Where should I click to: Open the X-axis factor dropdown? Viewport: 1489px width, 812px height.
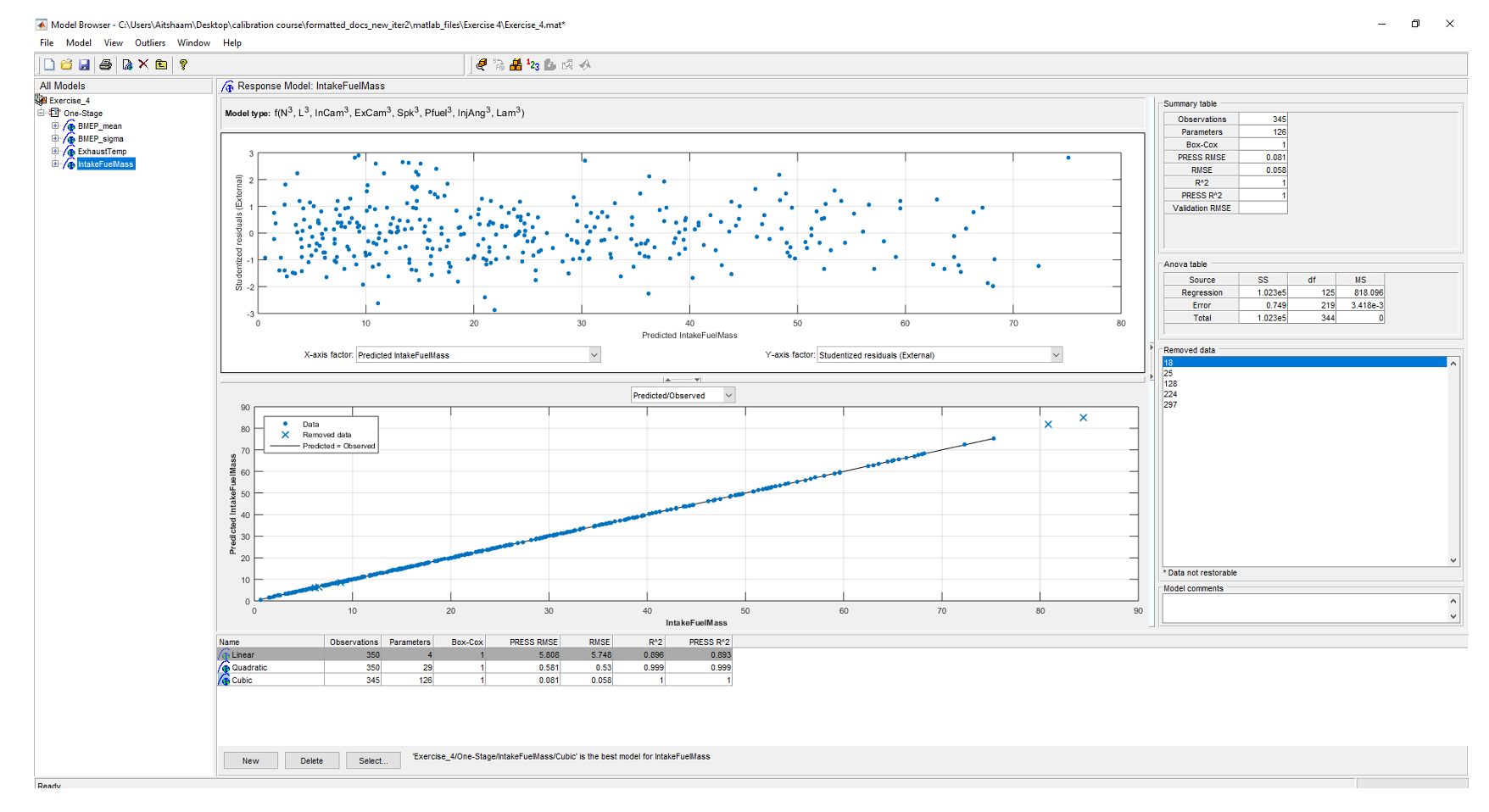(x=594, y=355)
